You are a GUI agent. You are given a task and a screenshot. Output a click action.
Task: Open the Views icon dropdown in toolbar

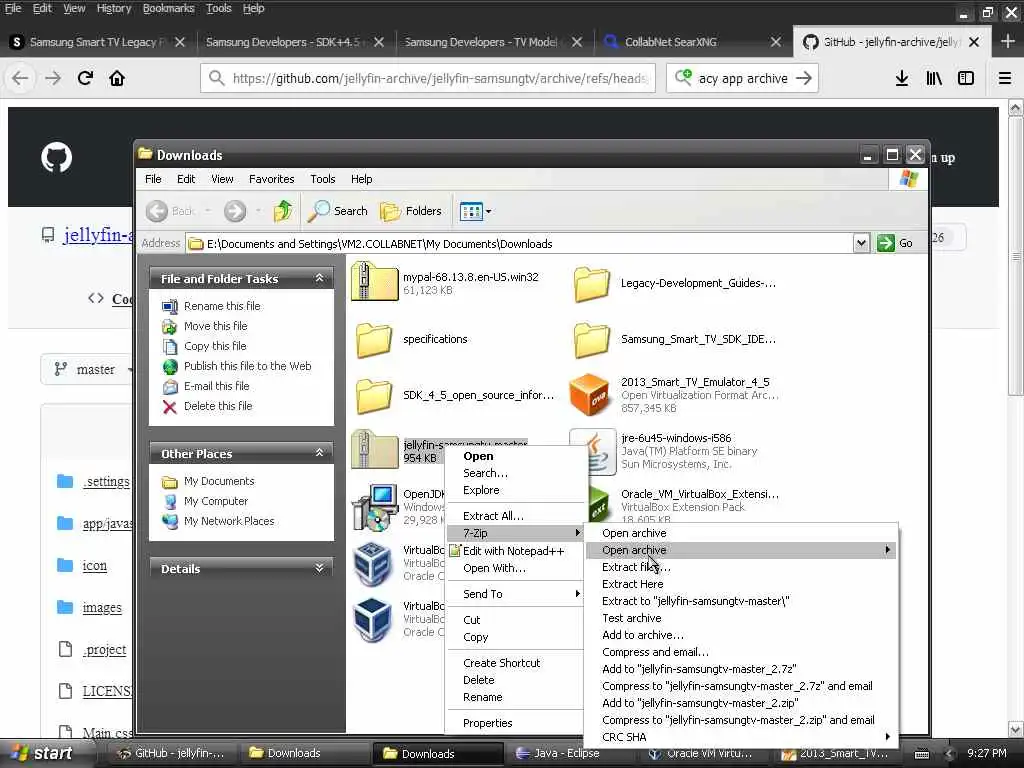coord(475,211)
